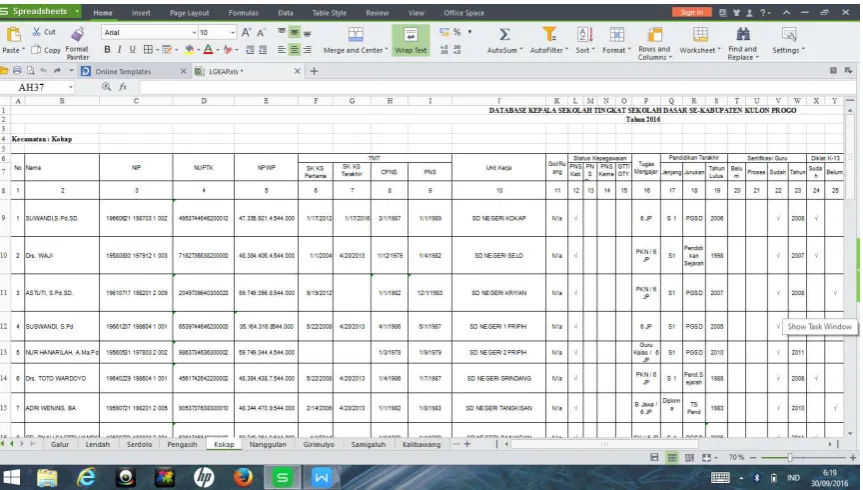
Task: Click the Redo arrow icon
Action: pyautogui.click(x=57, y=70)
